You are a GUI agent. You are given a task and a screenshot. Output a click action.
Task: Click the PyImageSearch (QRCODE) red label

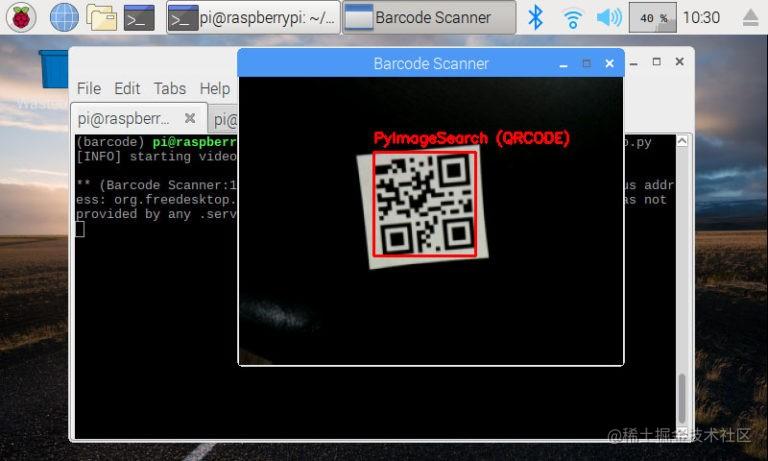472,139
